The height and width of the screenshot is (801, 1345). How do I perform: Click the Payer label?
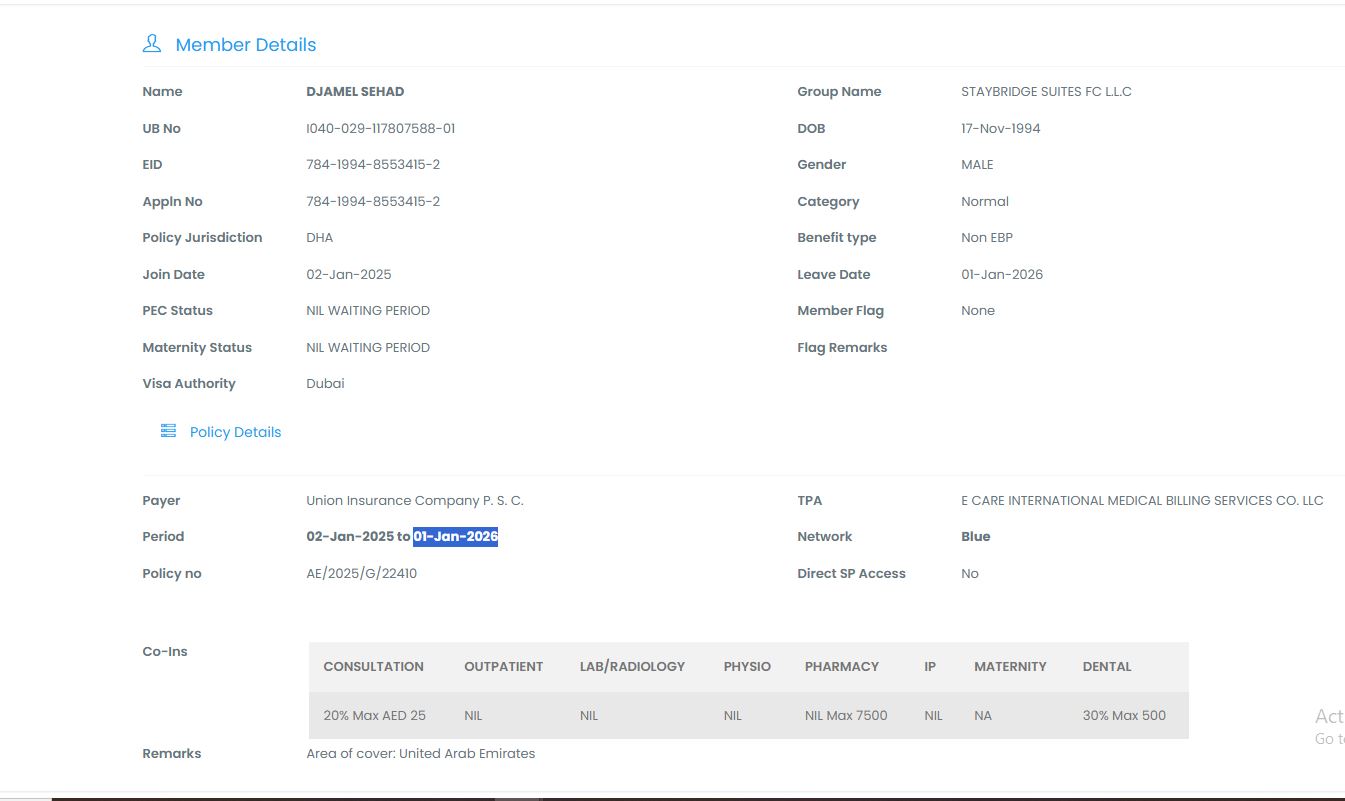(x=162, y=501)
